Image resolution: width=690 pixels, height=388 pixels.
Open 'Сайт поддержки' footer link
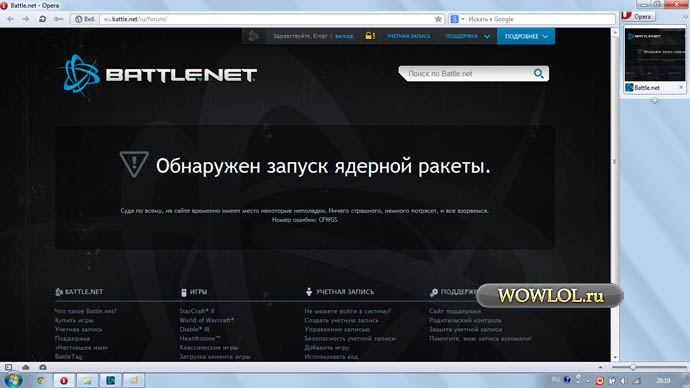[455, 311]
